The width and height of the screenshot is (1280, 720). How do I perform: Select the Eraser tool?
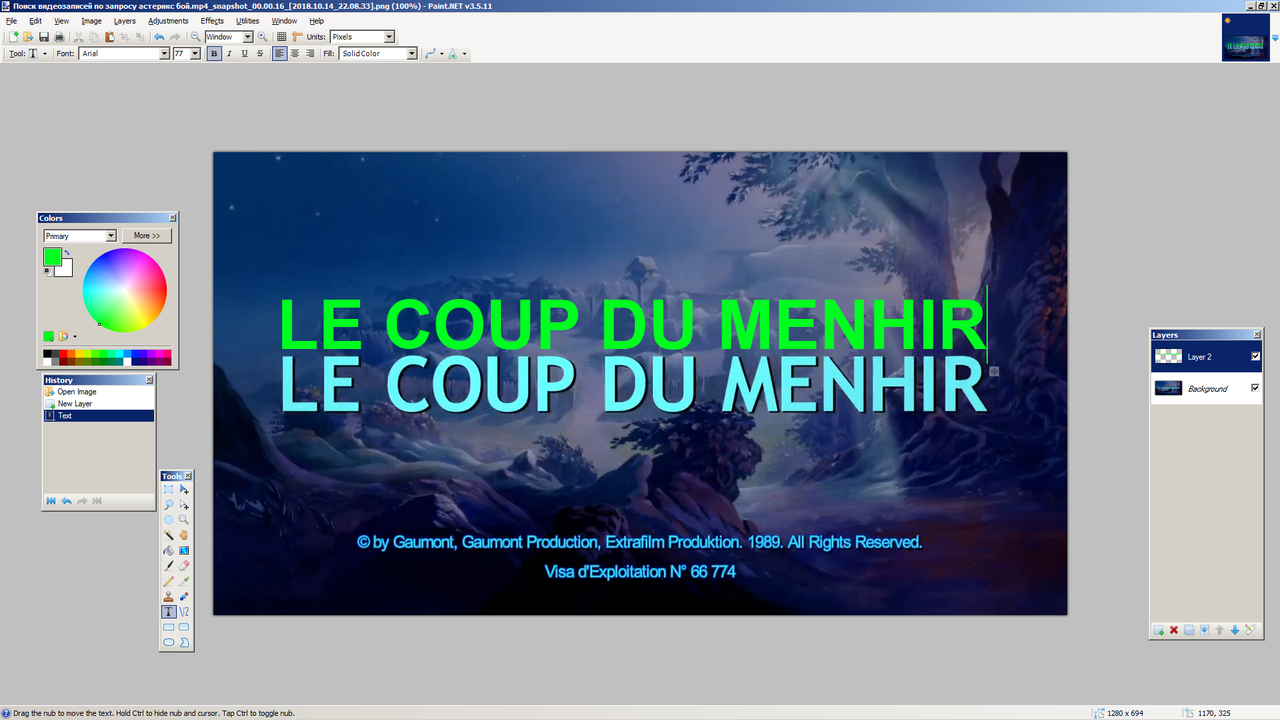[184, 566]
